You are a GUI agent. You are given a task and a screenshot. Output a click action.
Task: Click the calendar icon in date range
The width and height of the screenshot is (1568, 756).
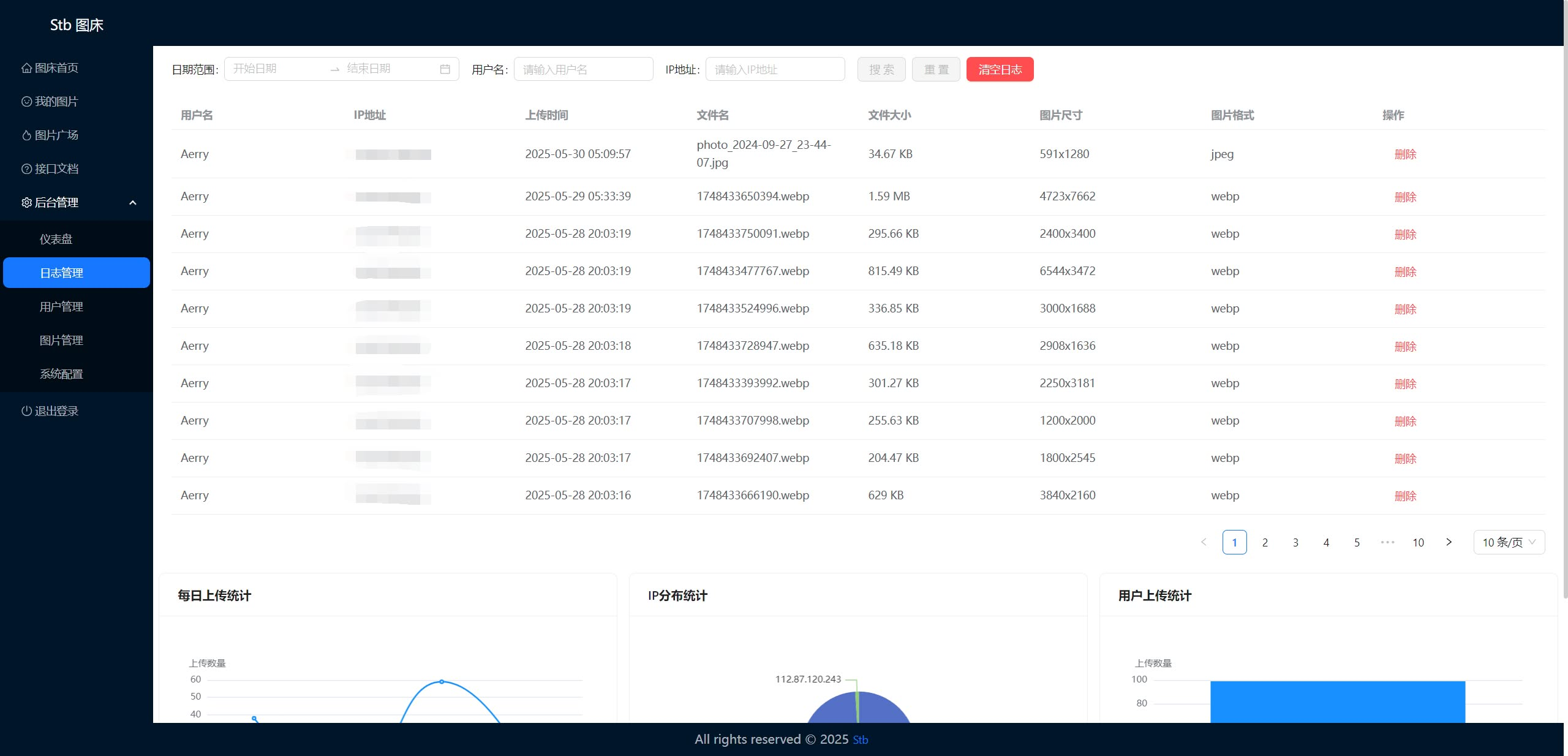tap(445, 69)
